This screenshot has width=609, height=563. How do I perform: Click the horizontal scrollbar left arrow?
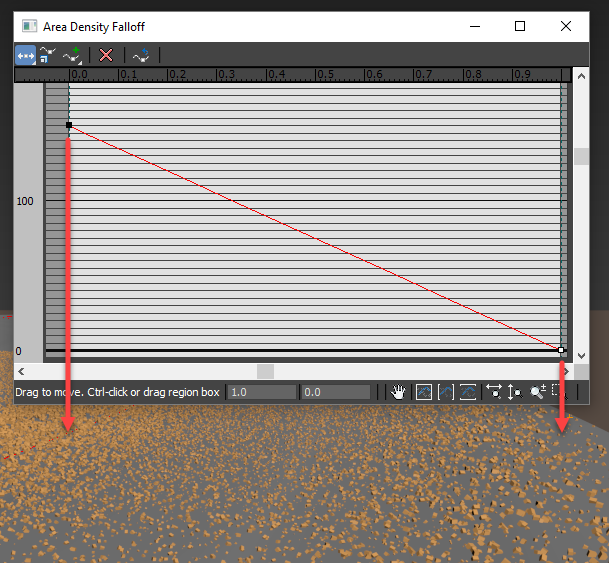(x=22, y=371)
